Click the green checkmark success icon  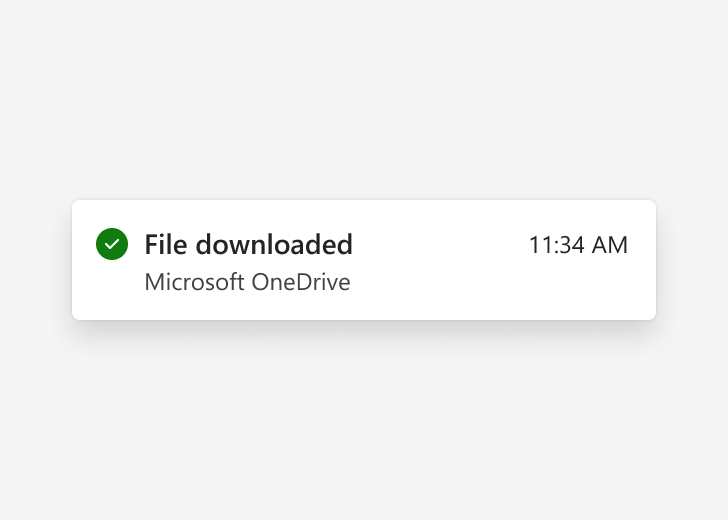tap(112, 244)
